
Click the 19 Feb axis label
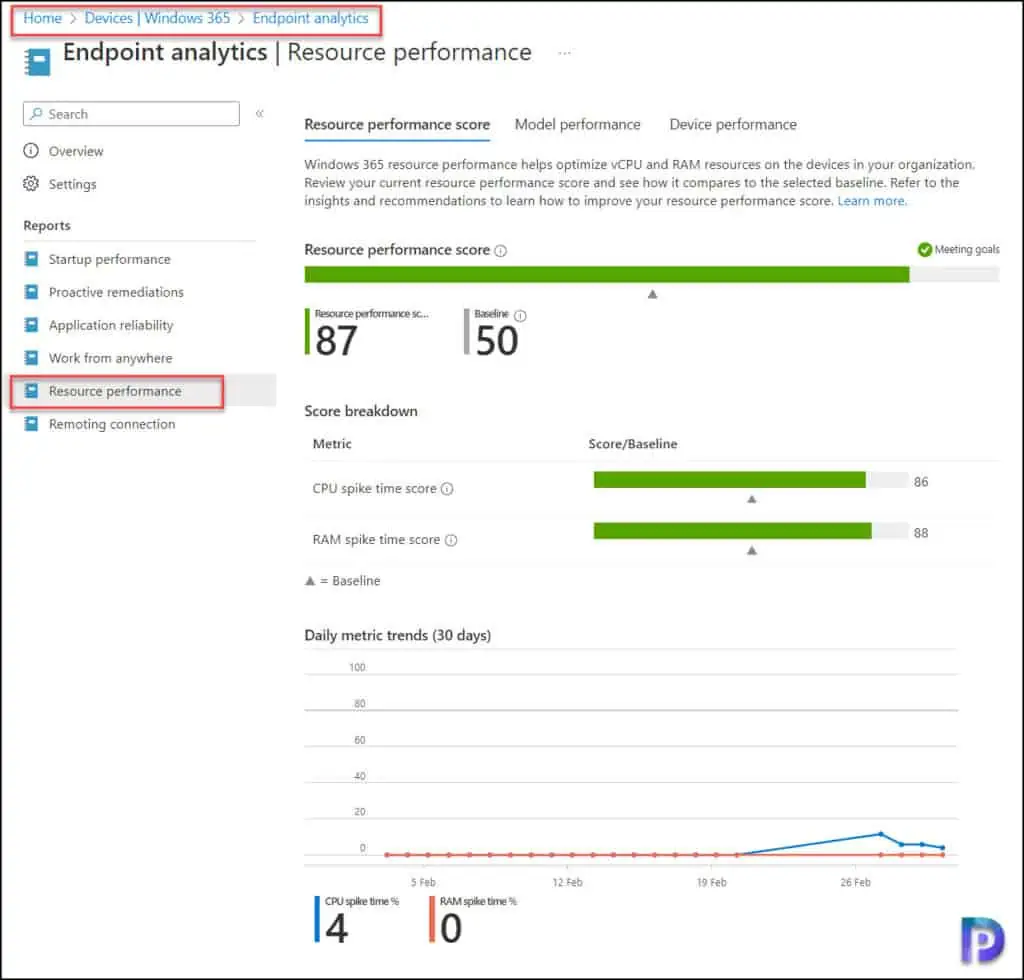(x=711, y=883)
